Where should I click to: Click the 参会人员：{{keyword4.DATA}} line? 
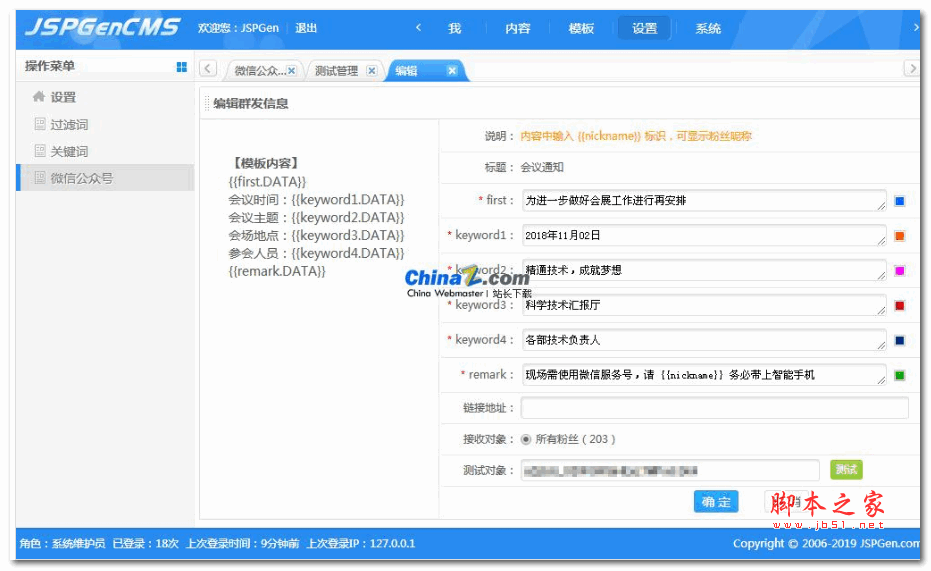point(316,253)
